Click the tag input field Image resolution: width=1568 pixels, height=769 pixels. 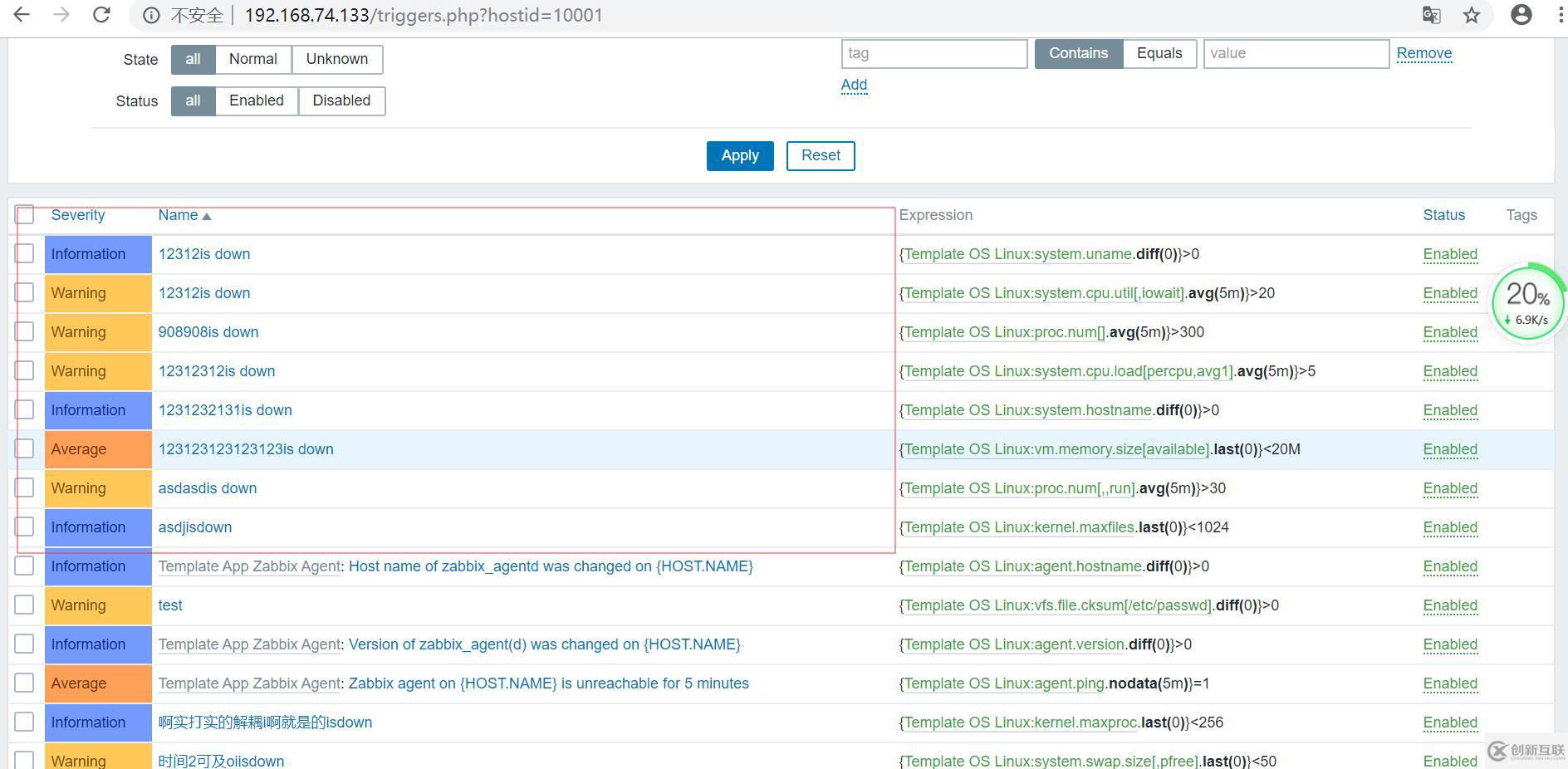click(934, 53)
